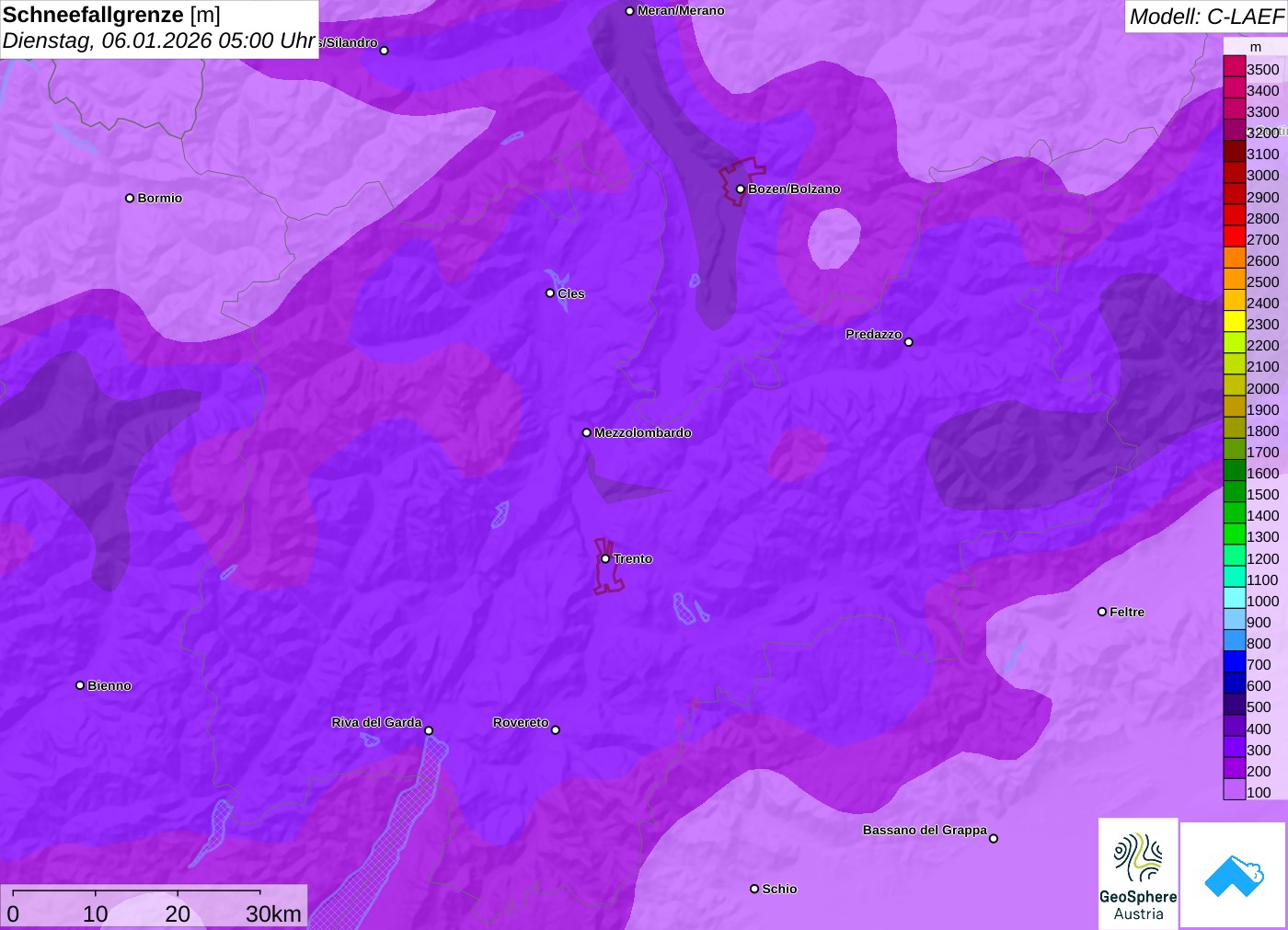Select the 400 m purple legend swatch
This screenshot has height=930, width=1288.
1235,726
